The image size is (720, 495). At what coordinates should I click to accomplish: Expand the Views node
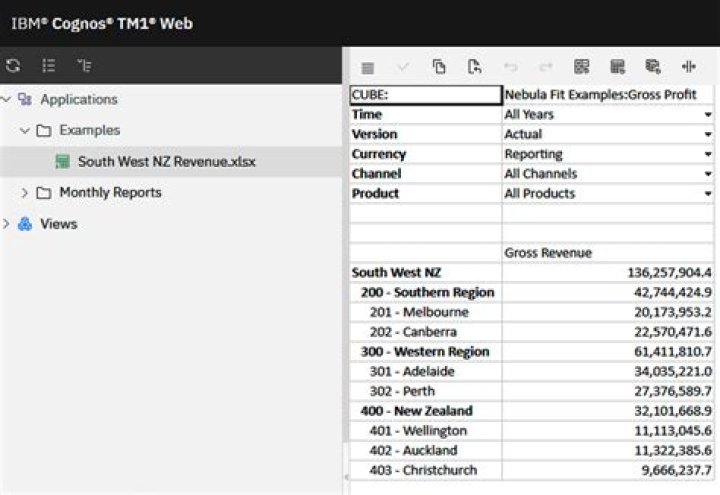[x=6, y=224]
